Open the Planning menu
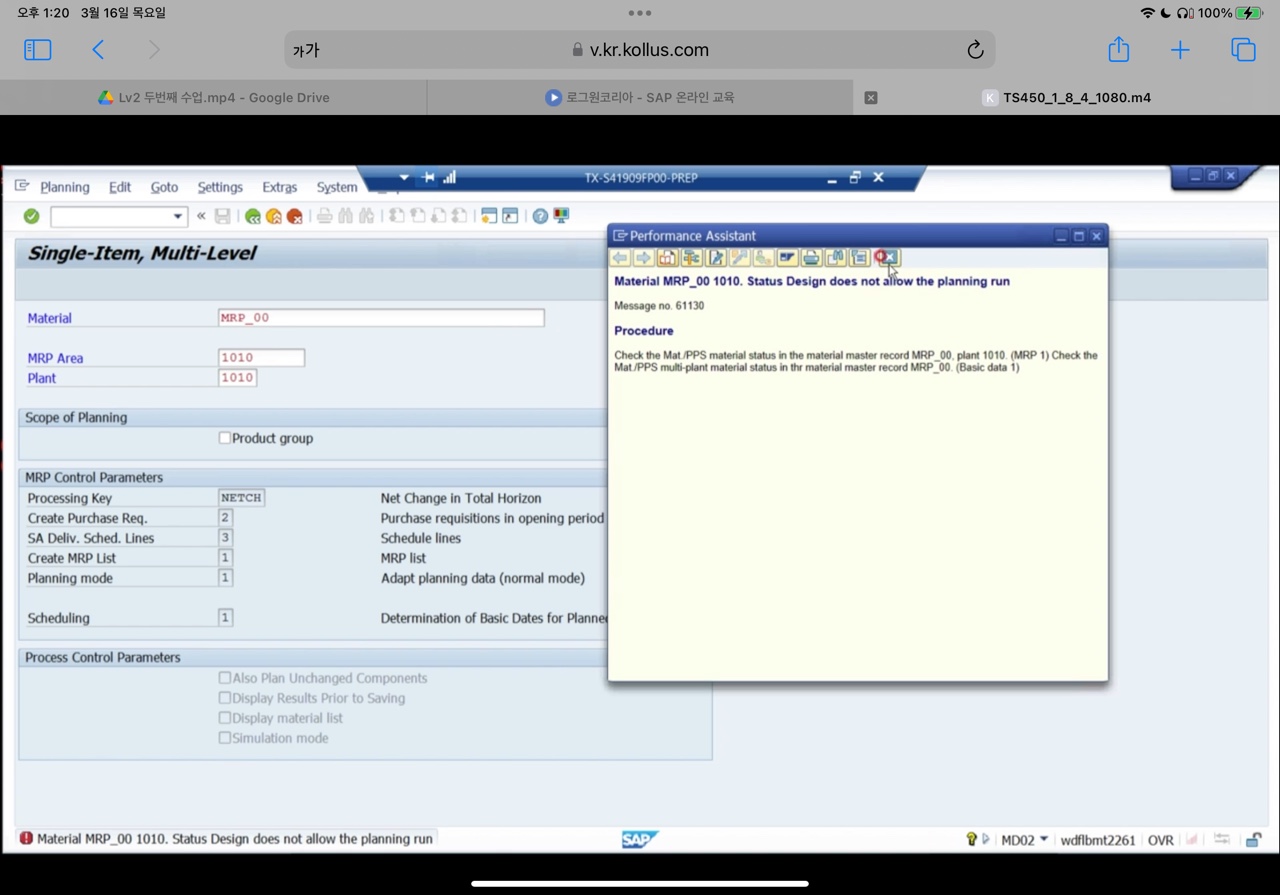The image size is (1280, 895). click(65, 187)
